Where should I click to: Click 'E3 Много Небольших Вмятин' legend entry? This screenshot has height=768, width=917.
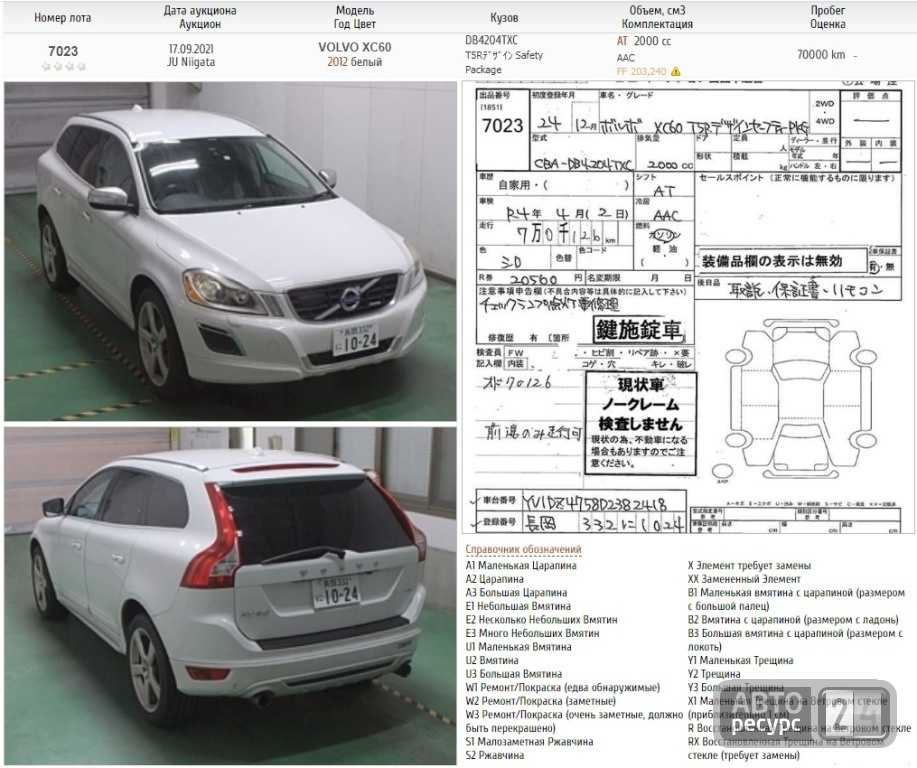(x=532, y=633)
